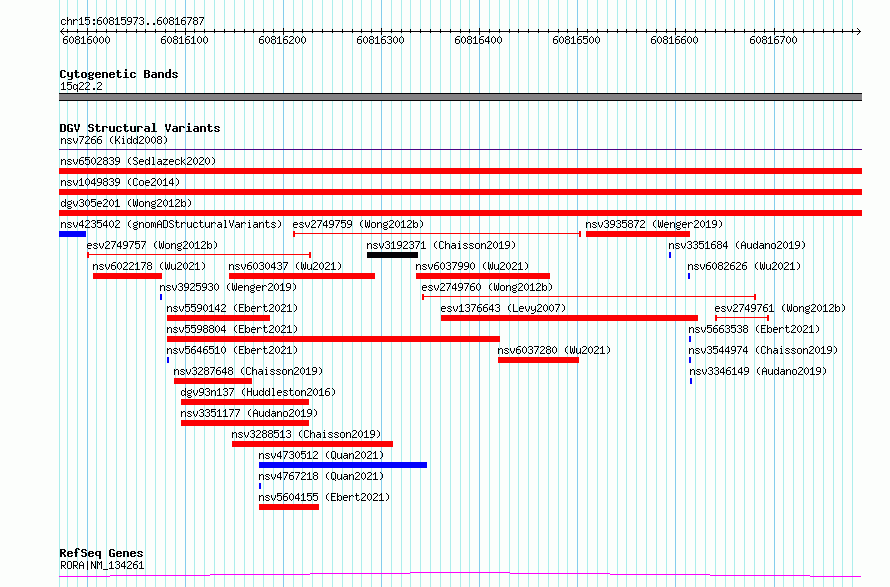Open nsv3351684 (Audano2019) variant
This screenshot has height=587, width=890.
click(x=737, y=245)
